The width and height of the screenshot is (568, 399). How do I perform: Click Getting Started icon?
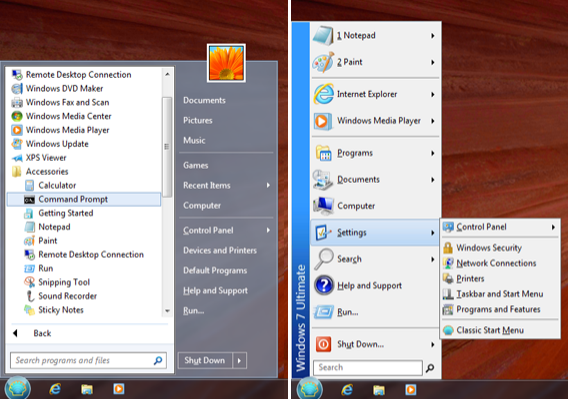point(29,213)
